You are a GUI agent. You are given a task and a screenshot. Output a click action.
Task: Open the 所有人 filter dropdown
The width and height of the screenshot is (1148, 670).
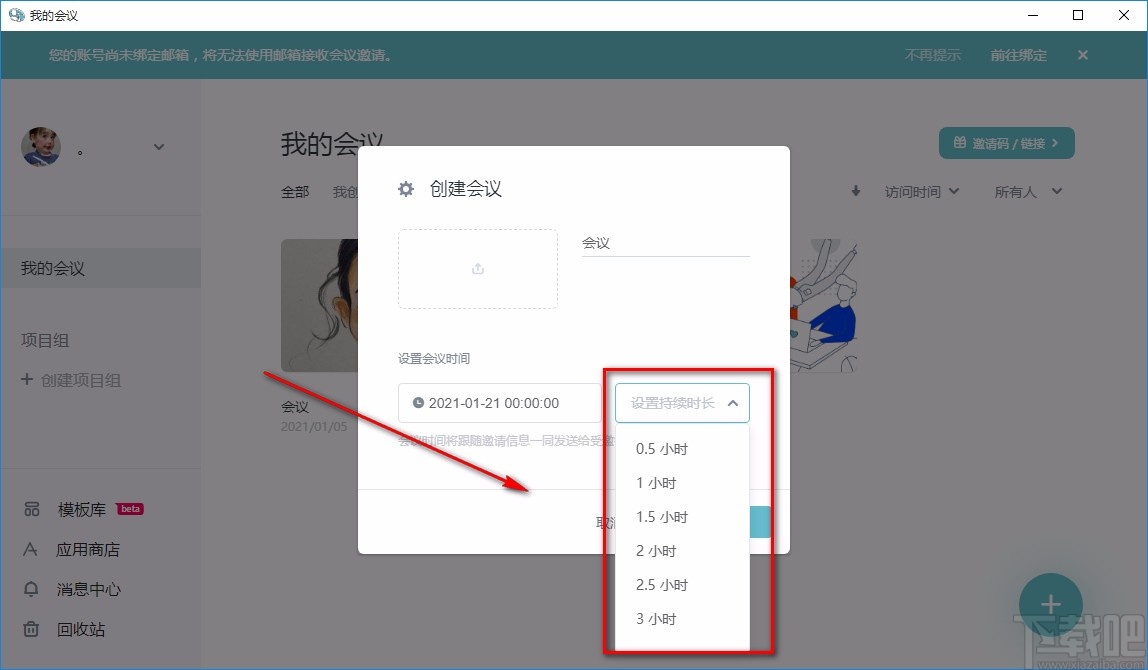1028,191
